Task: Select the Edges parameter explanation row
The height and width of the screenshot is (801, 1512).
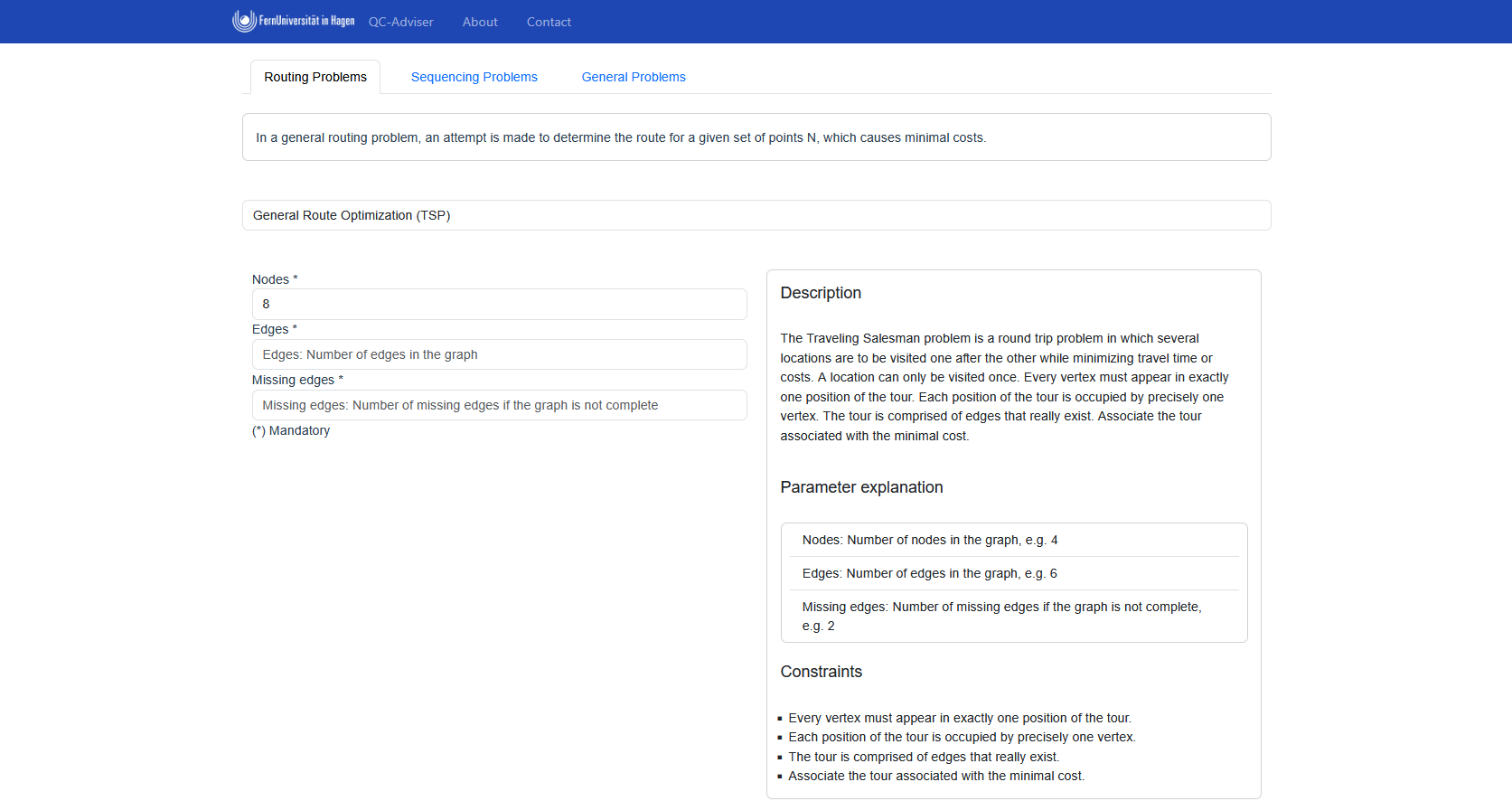Action: 1013,573
